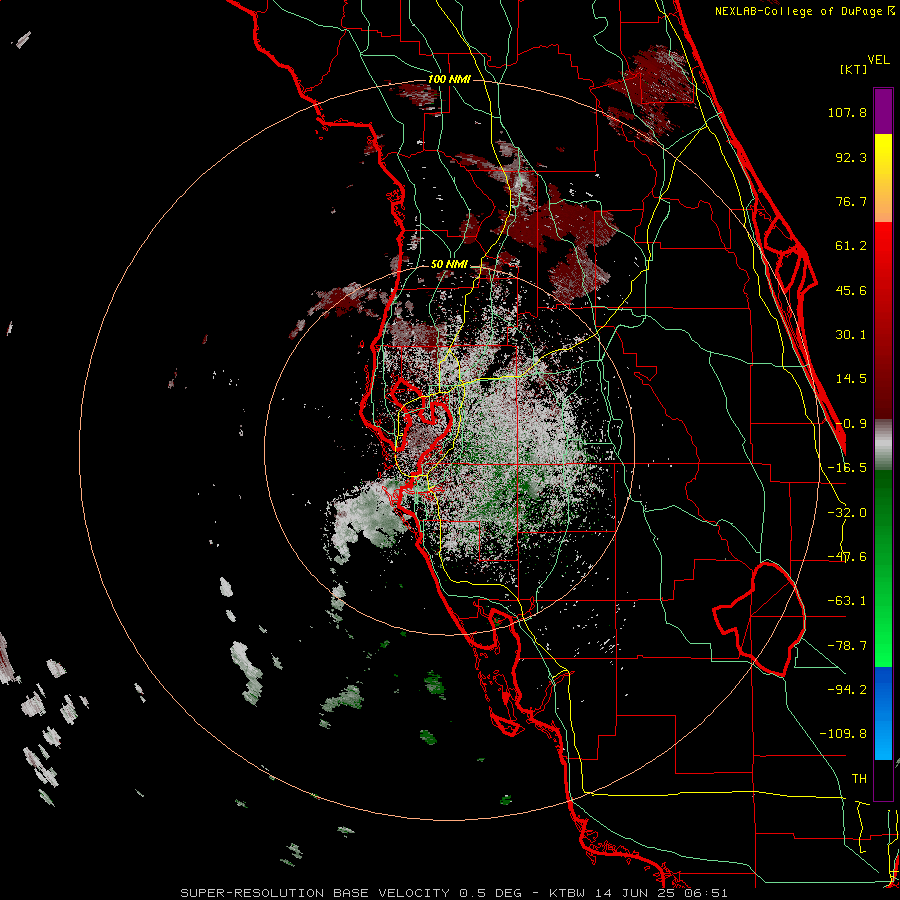The height and width of the screenshot is (900, 900).
Task: Click the -32.0 velocity scale value
Action: pos(847,513)
